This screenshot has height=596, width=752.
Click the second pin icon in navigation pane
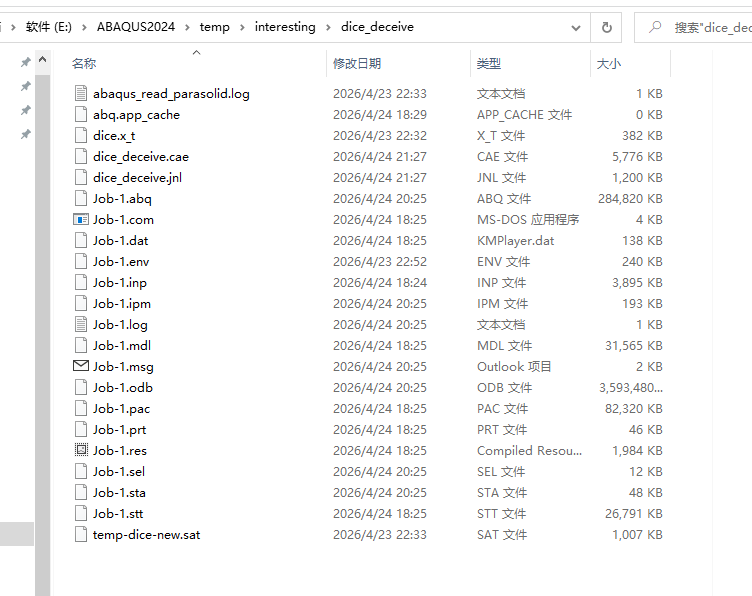pyautogui.click(x=25, y=86)
